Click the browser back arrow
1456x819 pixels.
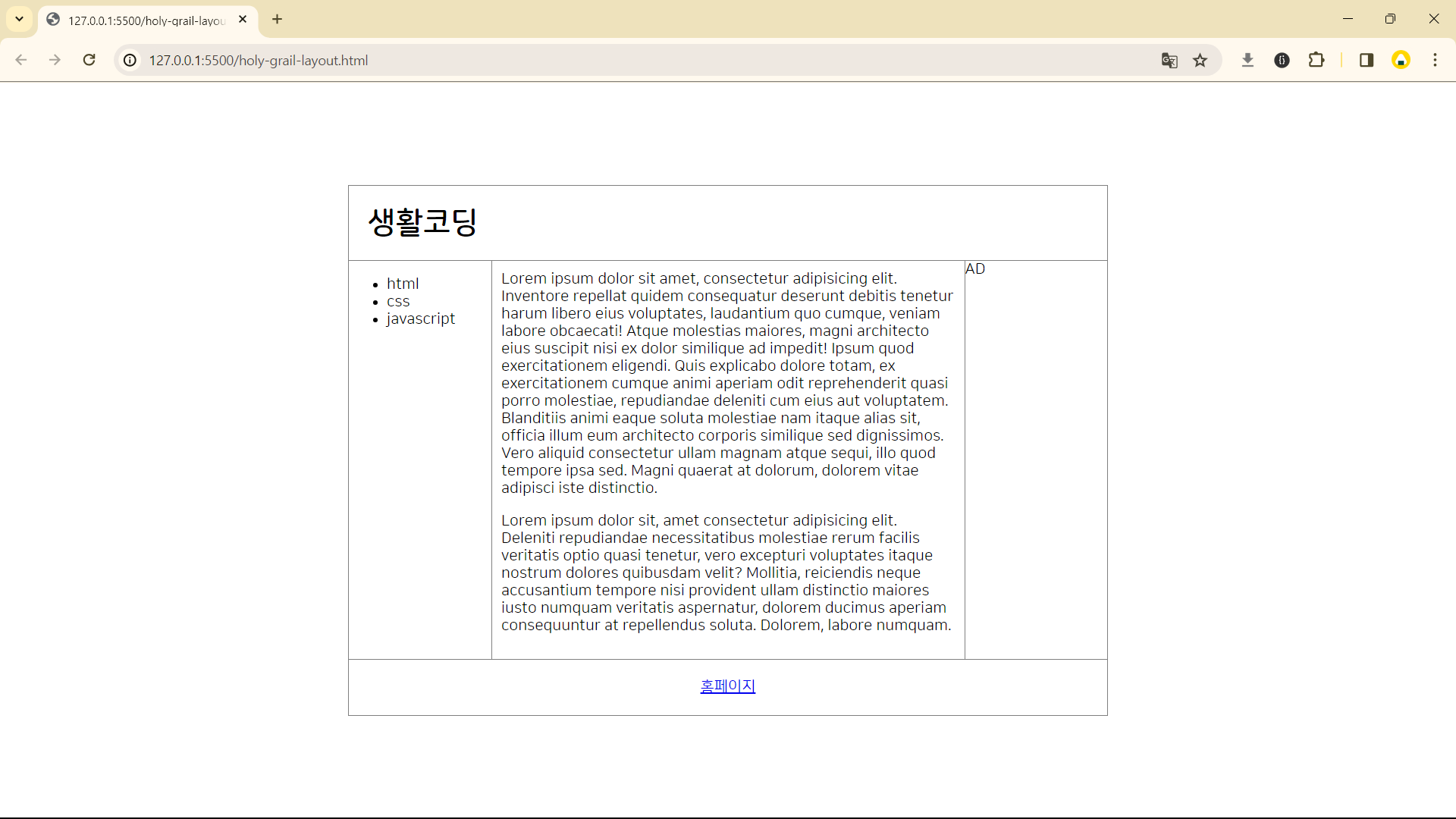coord(21,60)
